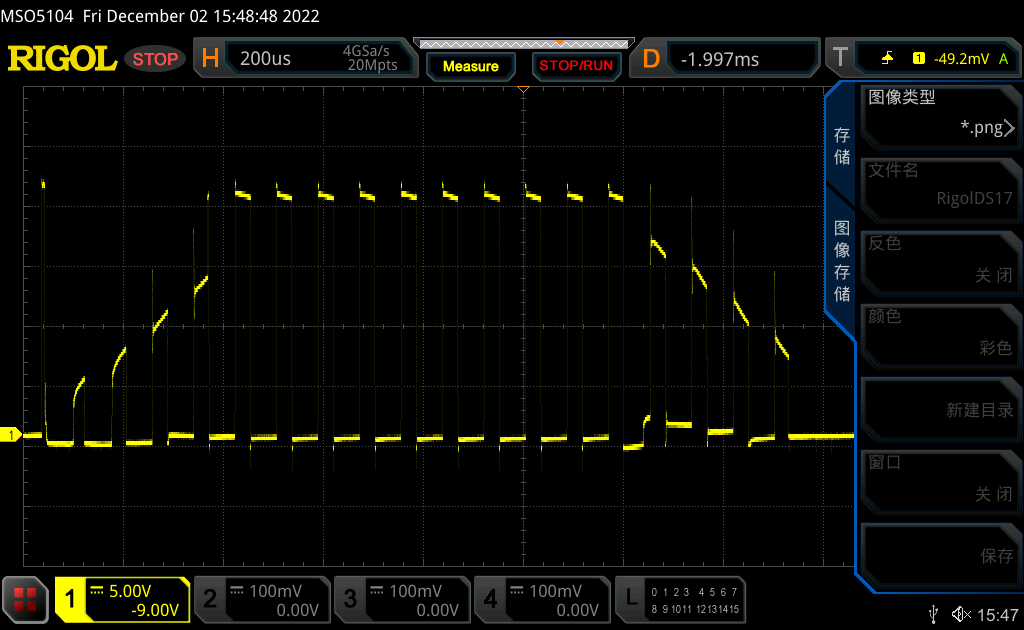Select the 图像存储 image storage tab
Image resolution: width=1024 pixels, height=630 pixels.
tap(842, 260)
